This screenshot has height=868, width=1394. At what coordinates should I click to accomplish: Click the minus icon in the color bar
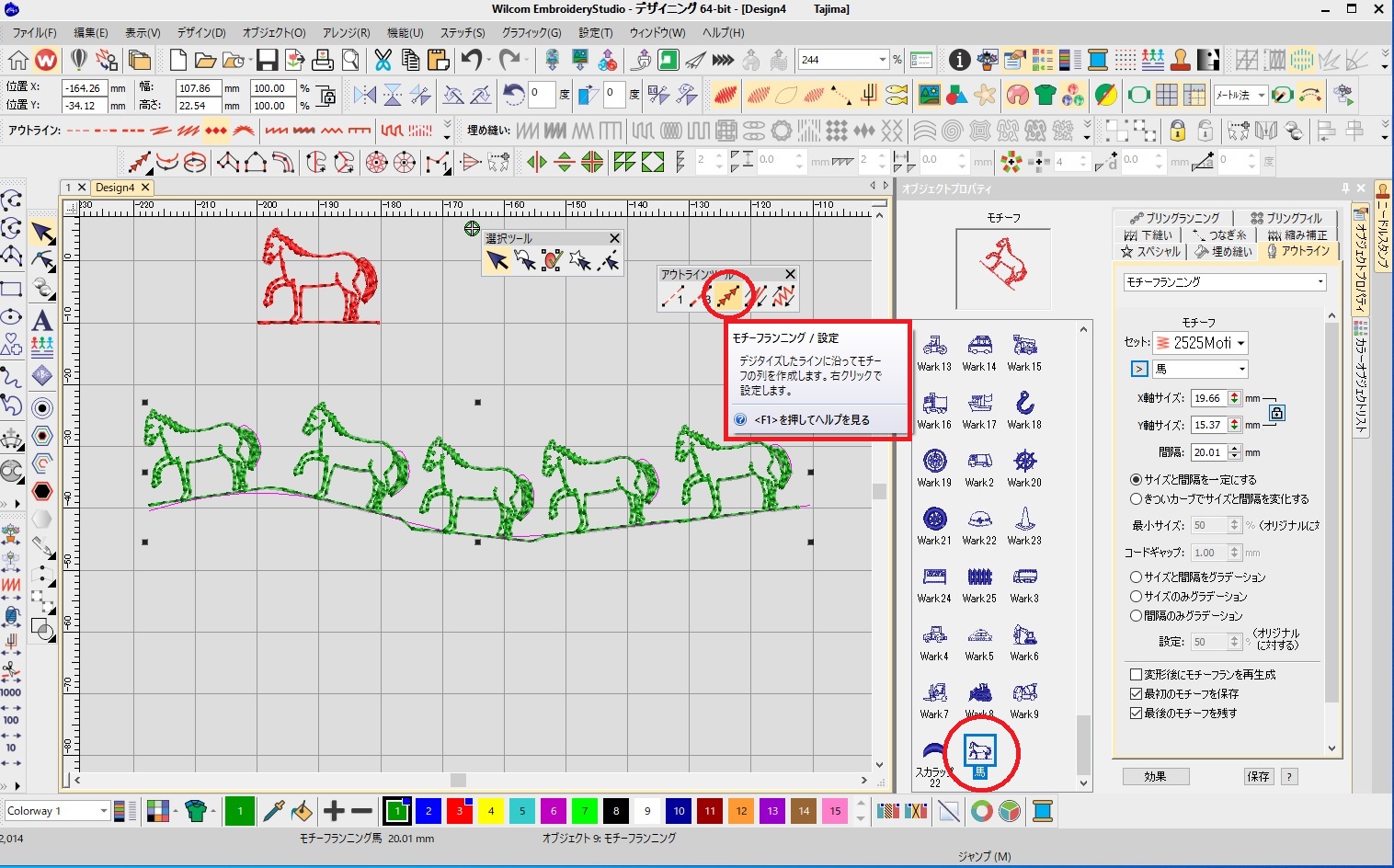(x=361, y=811)
